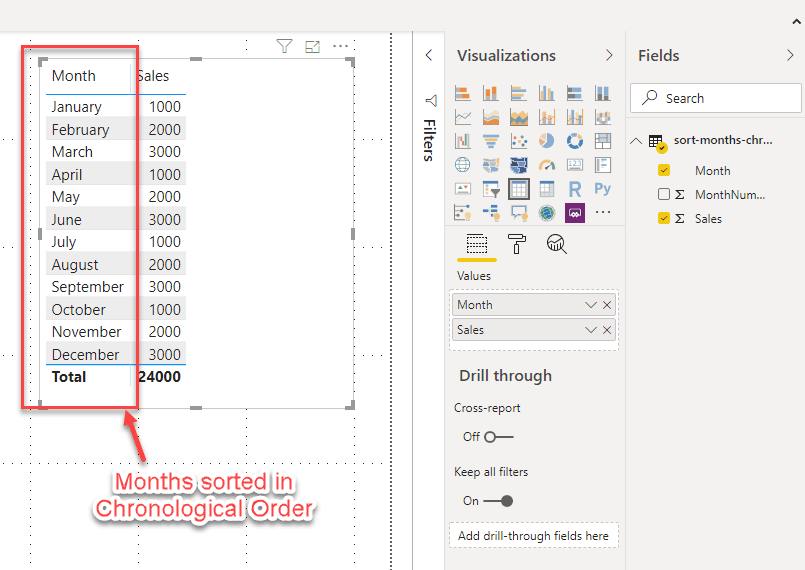Pick the gauge visualization icon

(x=546, y=165)
